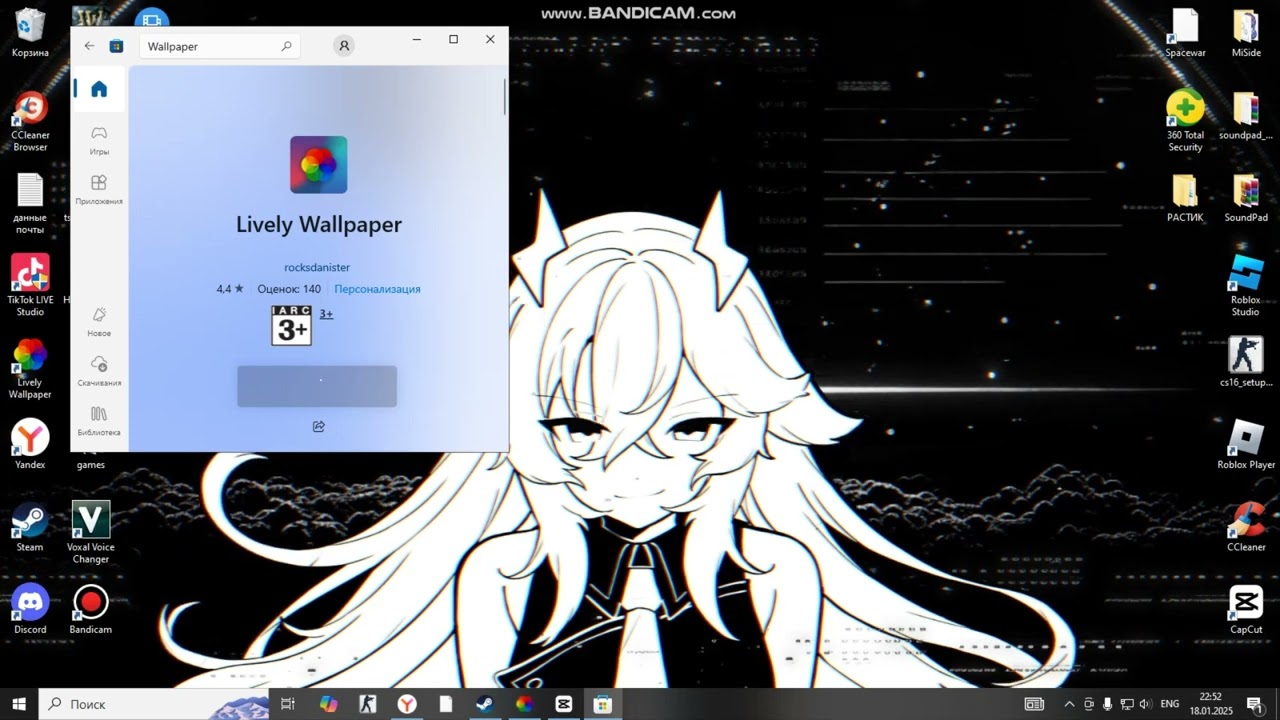Open the rocksdanister publisher link
Screen dimensions: 1280x720
tap(317, 267)
